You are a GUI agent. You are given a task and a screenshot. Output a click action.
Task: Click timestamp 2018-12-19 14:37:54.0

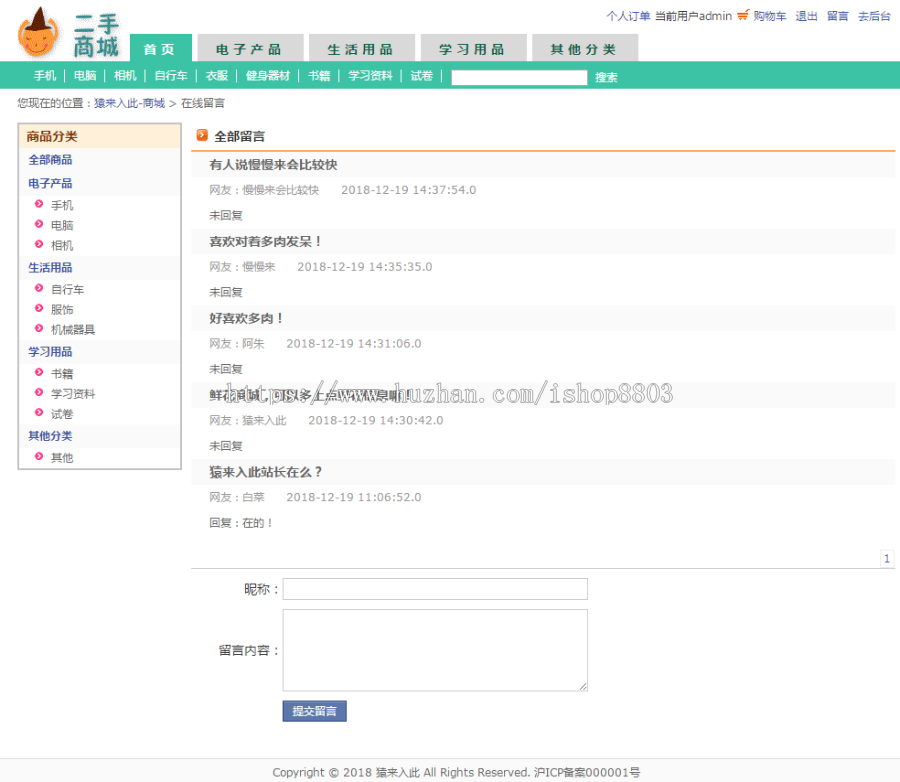pyautogui.click(x=409, y=190)
